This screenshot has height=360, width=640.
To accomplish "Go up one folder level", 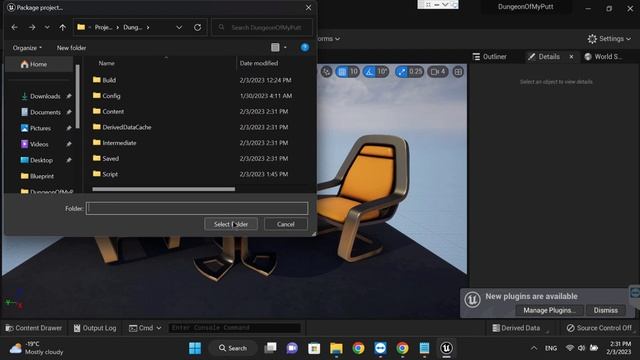I will pyautogui.click(x=62, y=27).
